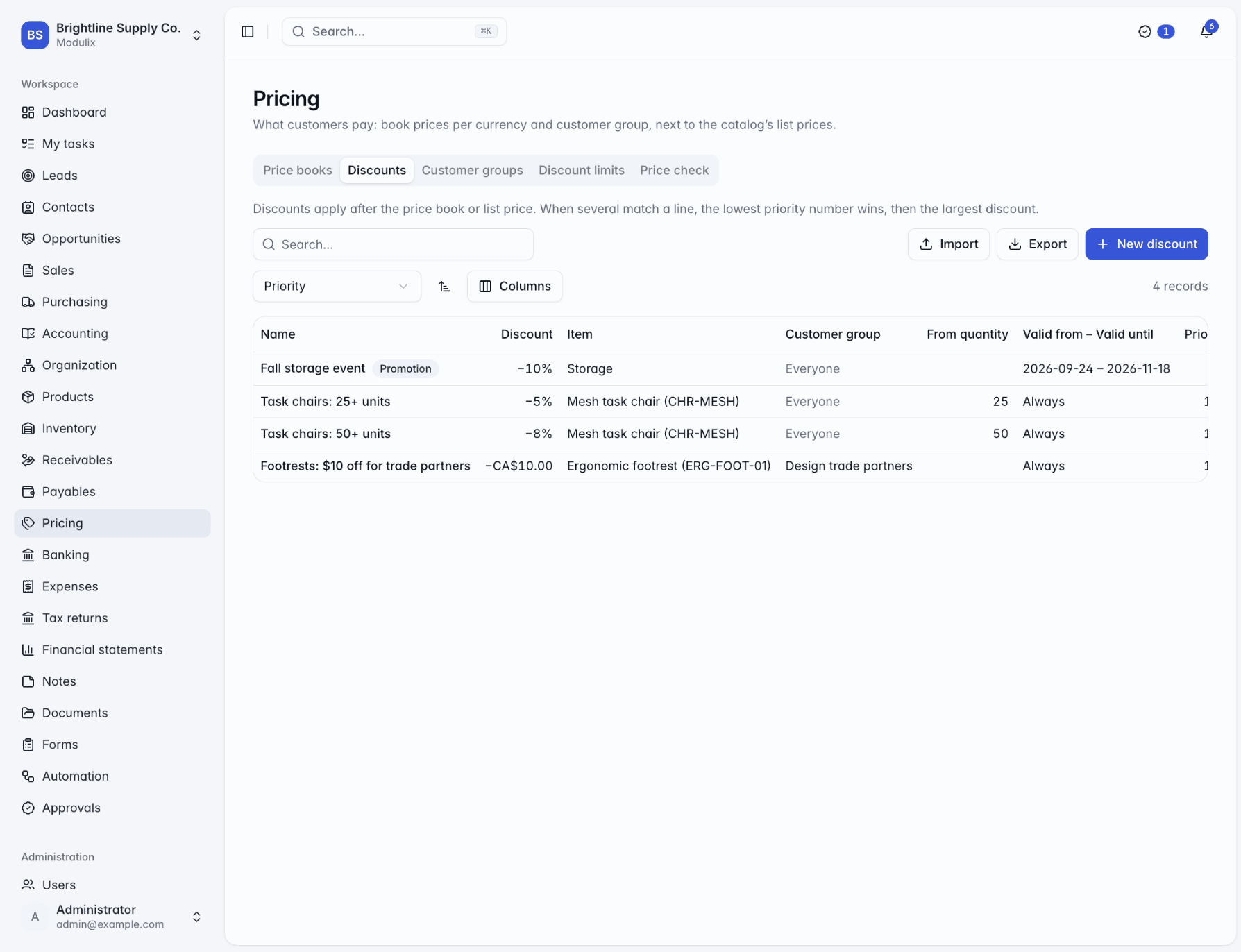Click the Export button
This screenshot has width=1241, height=952.
click(1037, 244)
